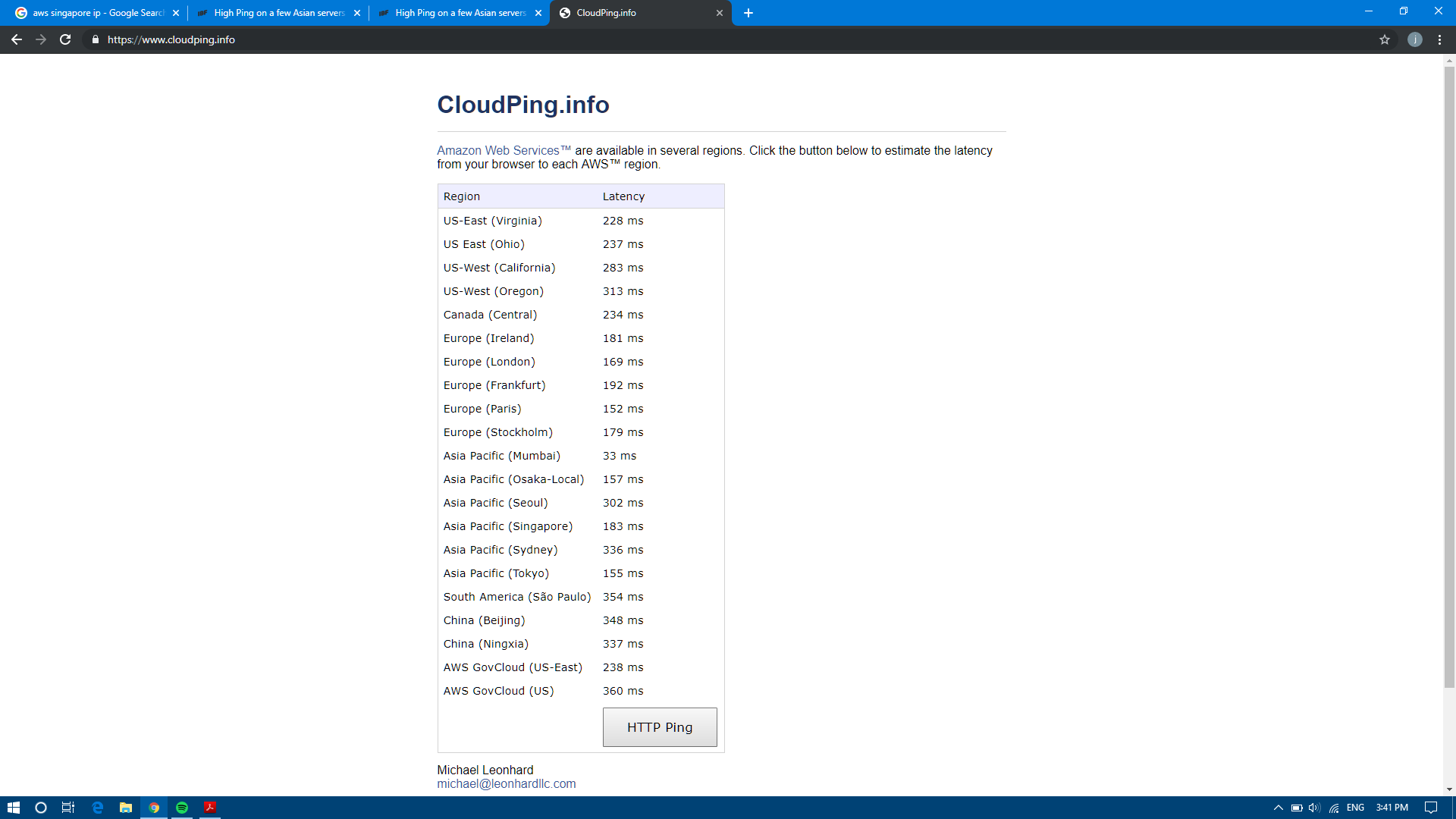The height and width of the screenshot is (819, 1456).
Task: Select Chrome taskbar icon
Action: [154, 808]
